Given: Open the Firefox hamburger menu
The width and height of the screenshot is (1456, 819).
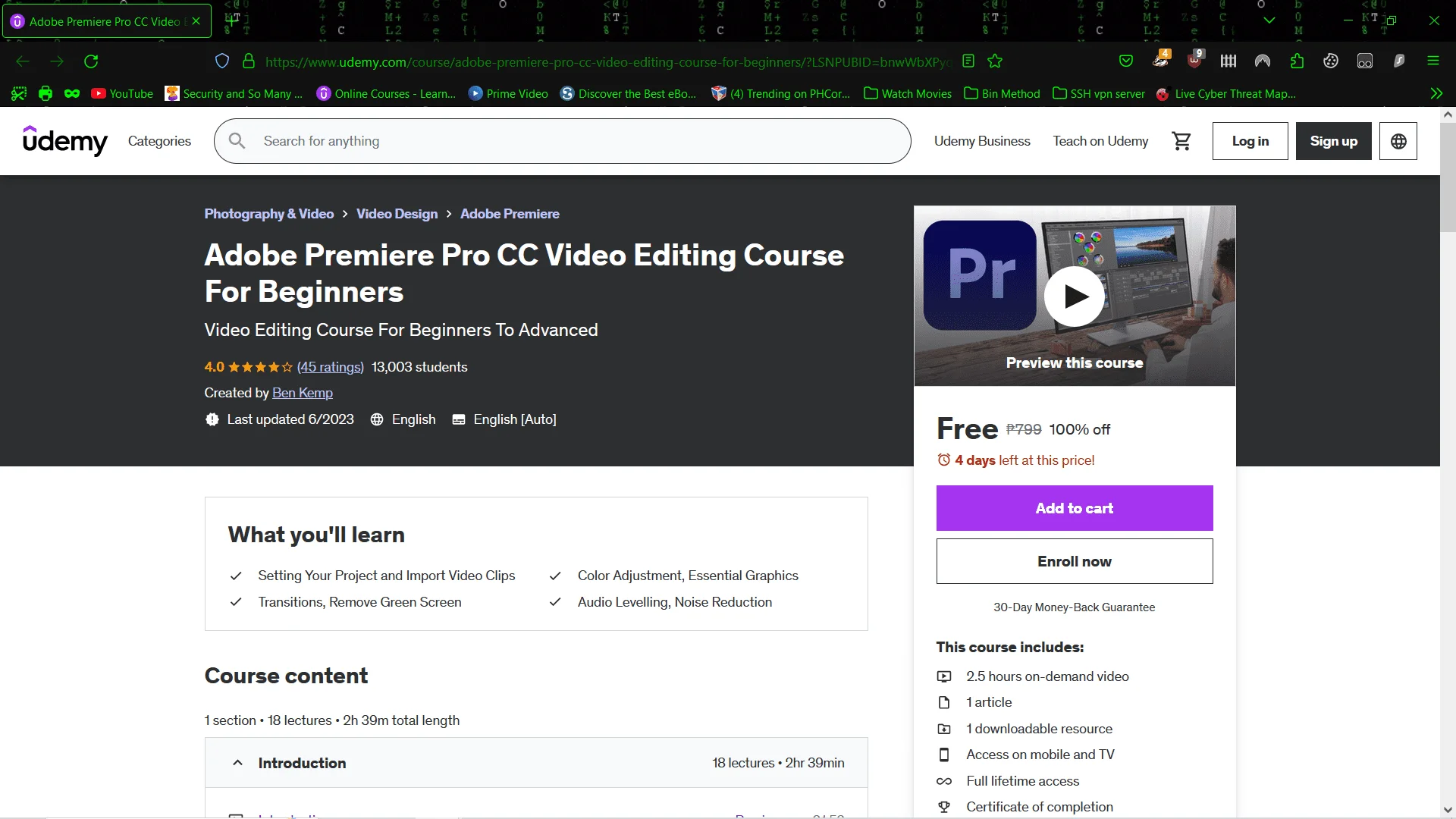Looking at the screenshot, I should pyautogui.click(x=1433, y=61).
